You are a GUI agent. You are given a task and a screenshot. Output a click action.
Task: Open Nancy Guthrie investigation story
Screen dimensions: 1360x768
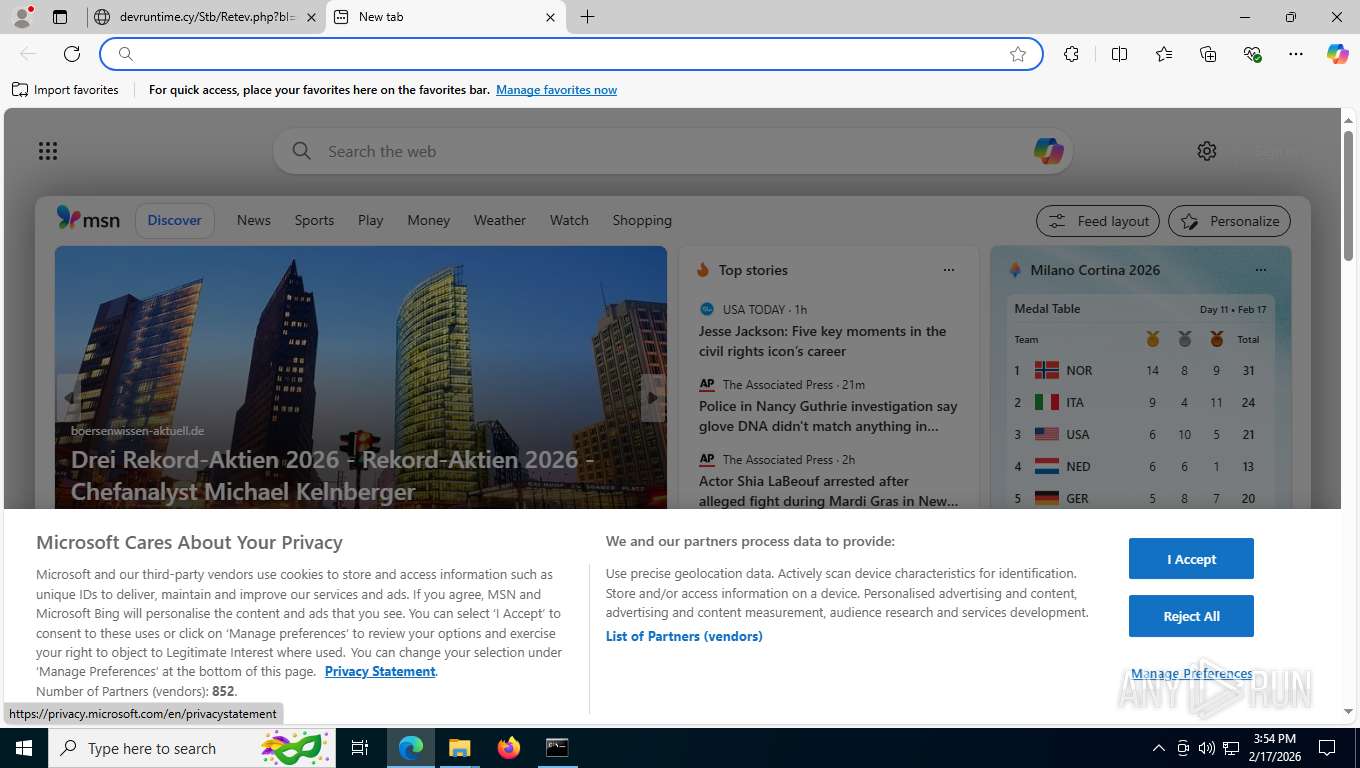[x=828, y=416]
